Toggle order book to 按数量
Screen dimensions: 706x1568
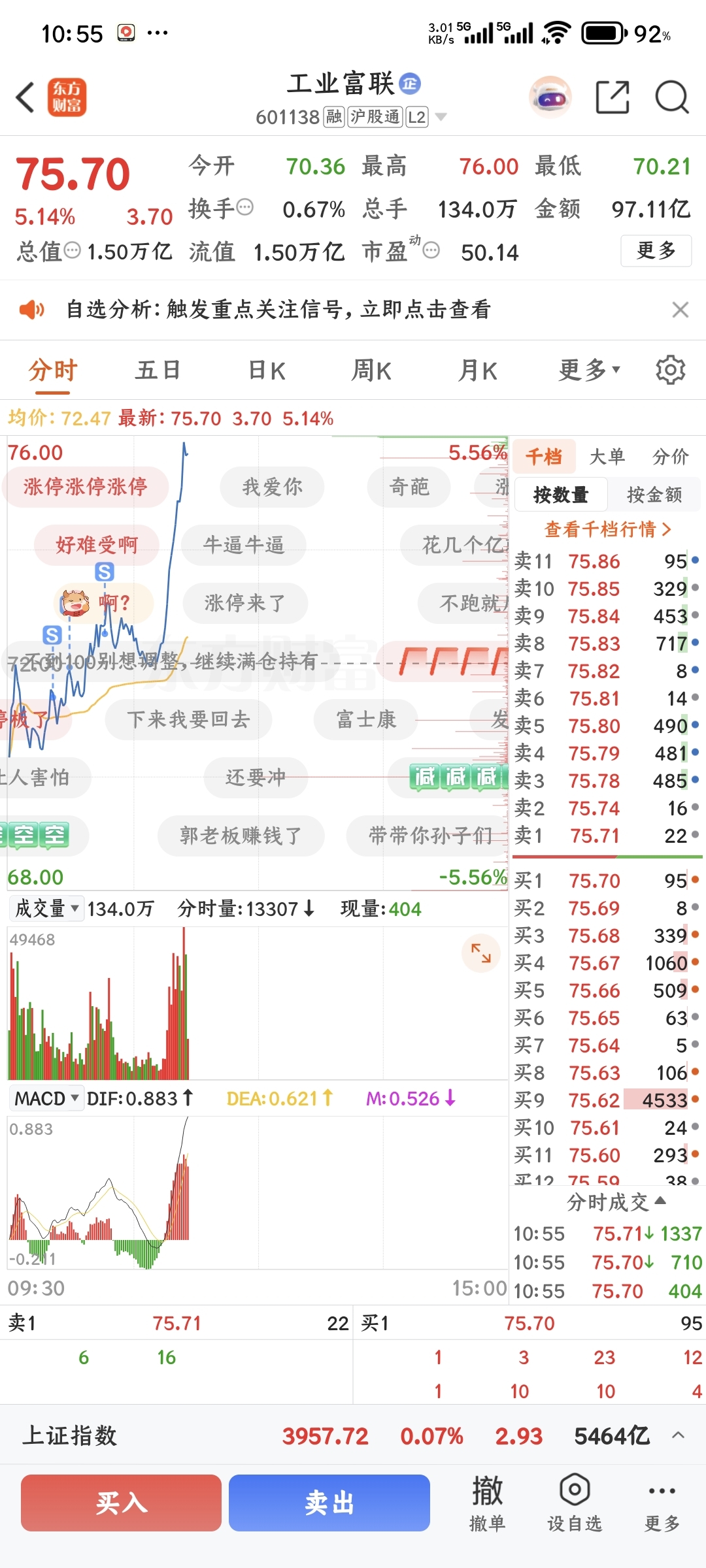click(561, 495)
